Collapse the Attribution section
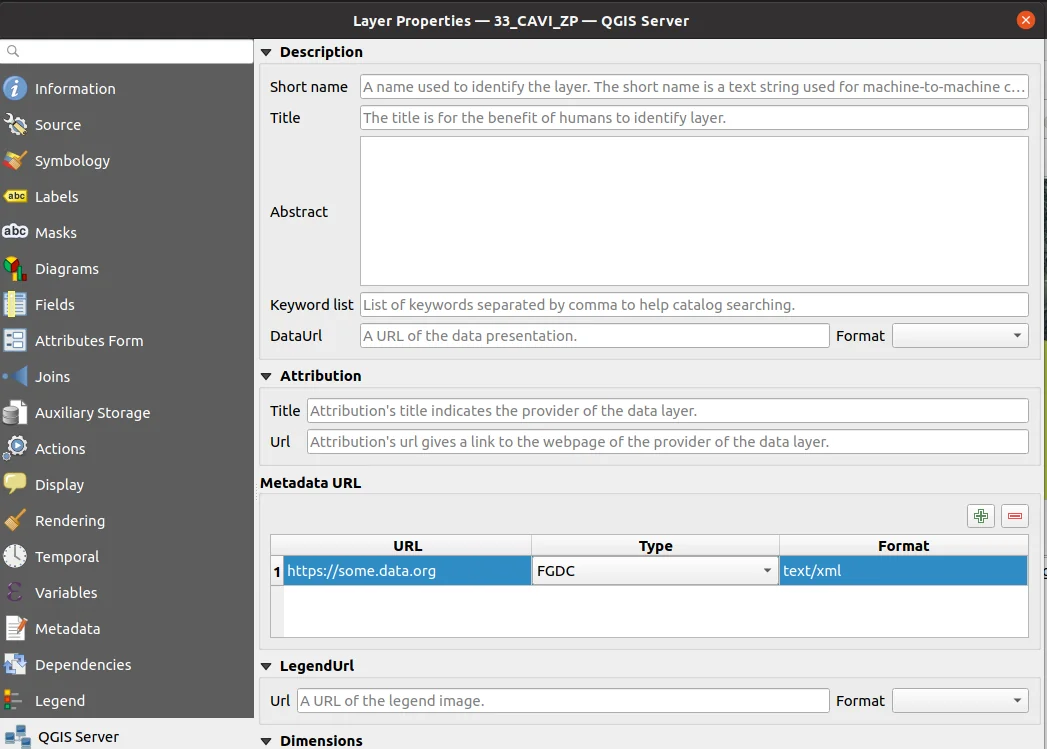 (266, 376)
